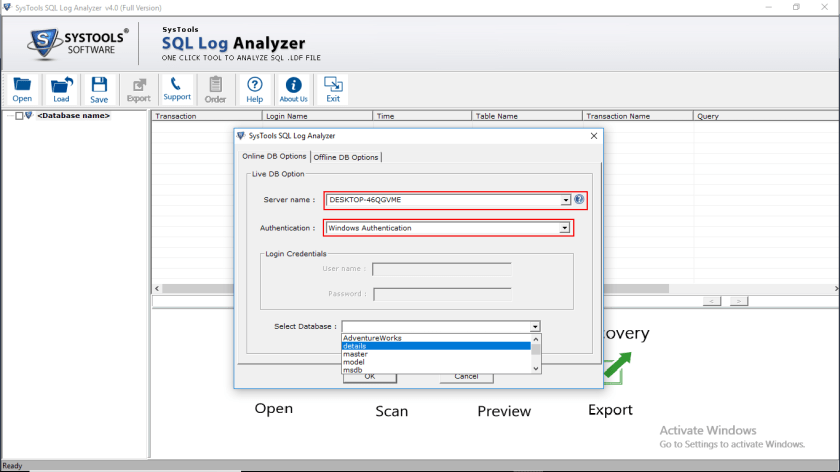840x472 pixels.
Task: Select the master database entry
Action: [356, 354]
